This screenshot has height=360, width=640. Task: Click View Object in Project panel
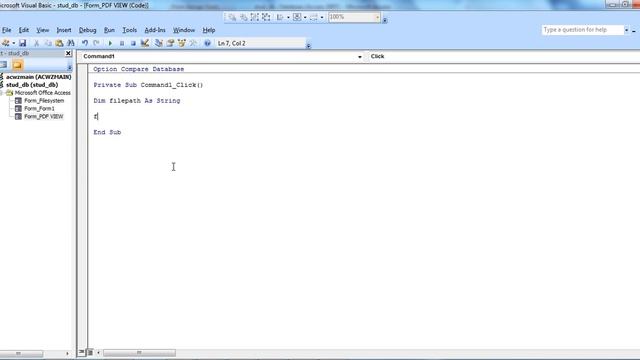[x=4, y=65]
